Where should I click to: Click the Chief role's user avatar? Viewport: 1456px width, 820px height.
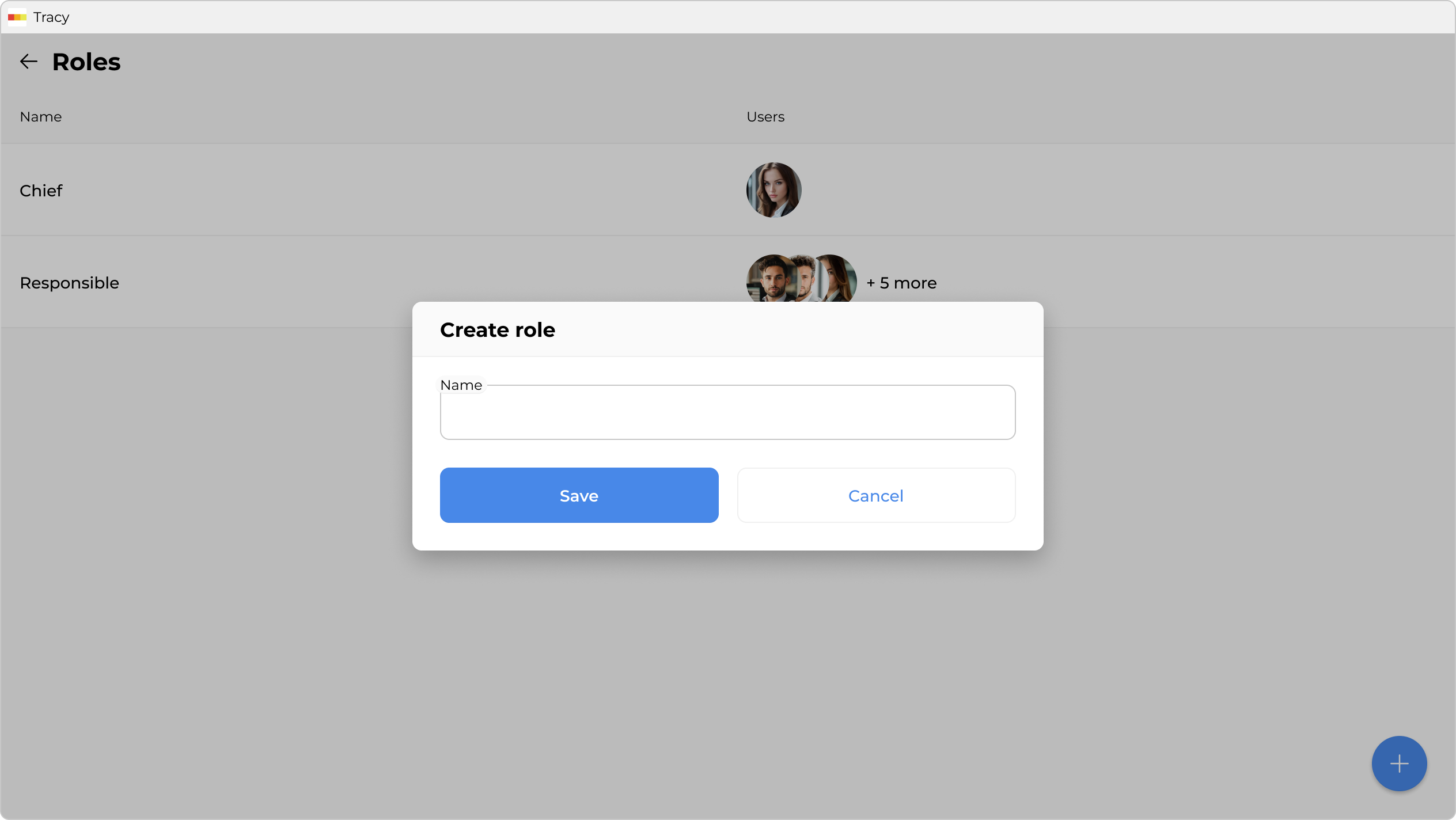pyautogui.click(x=773, y=190)
